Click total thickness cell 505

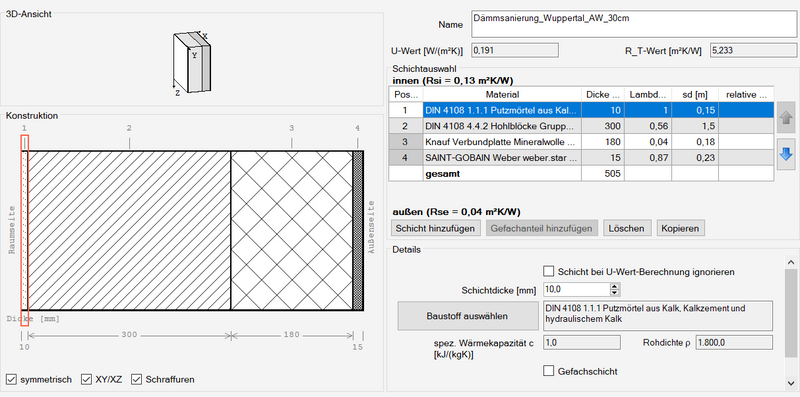[603, 173]
